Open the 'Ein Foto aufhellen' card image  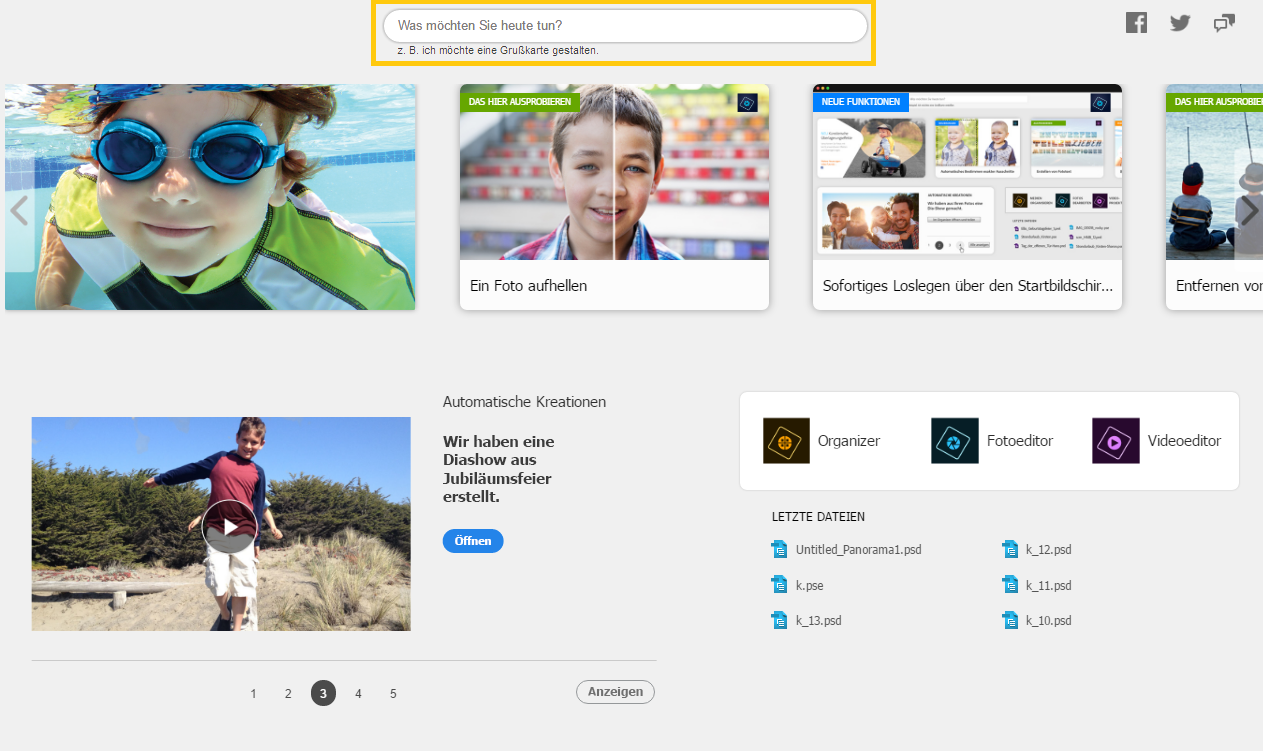coord(614,172)
